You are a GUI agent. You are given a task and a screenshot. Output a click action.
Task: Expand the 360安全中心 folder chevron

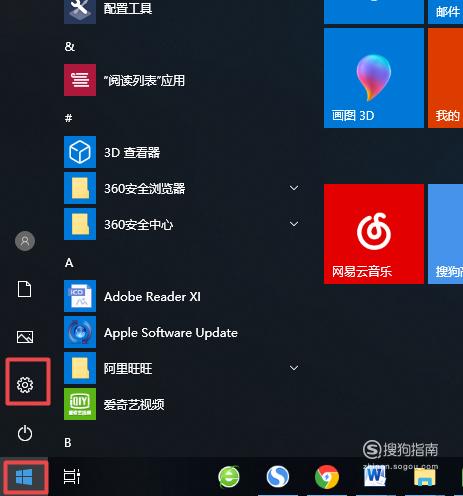(x=294, y=224)
